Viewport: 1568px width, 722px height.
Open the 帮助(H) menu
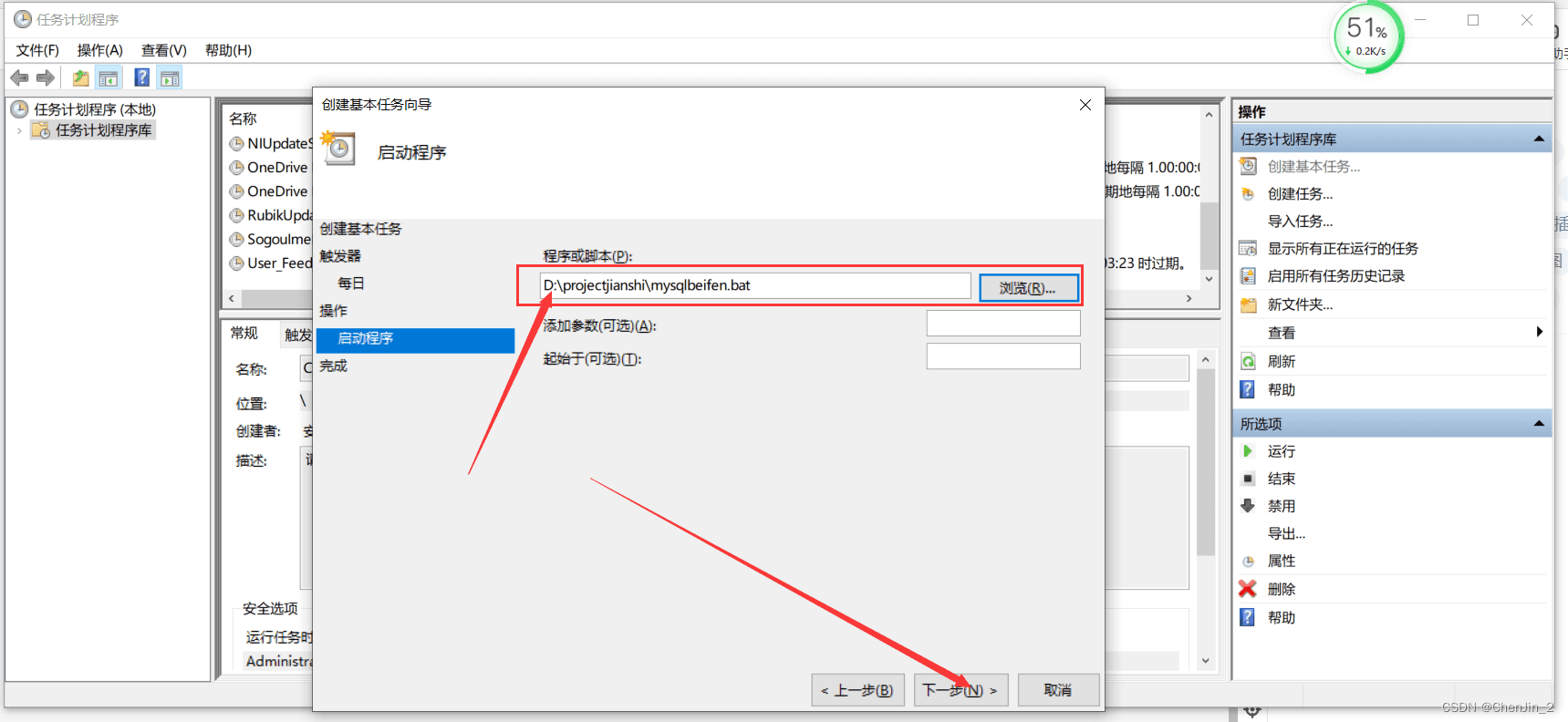[228, 50]
